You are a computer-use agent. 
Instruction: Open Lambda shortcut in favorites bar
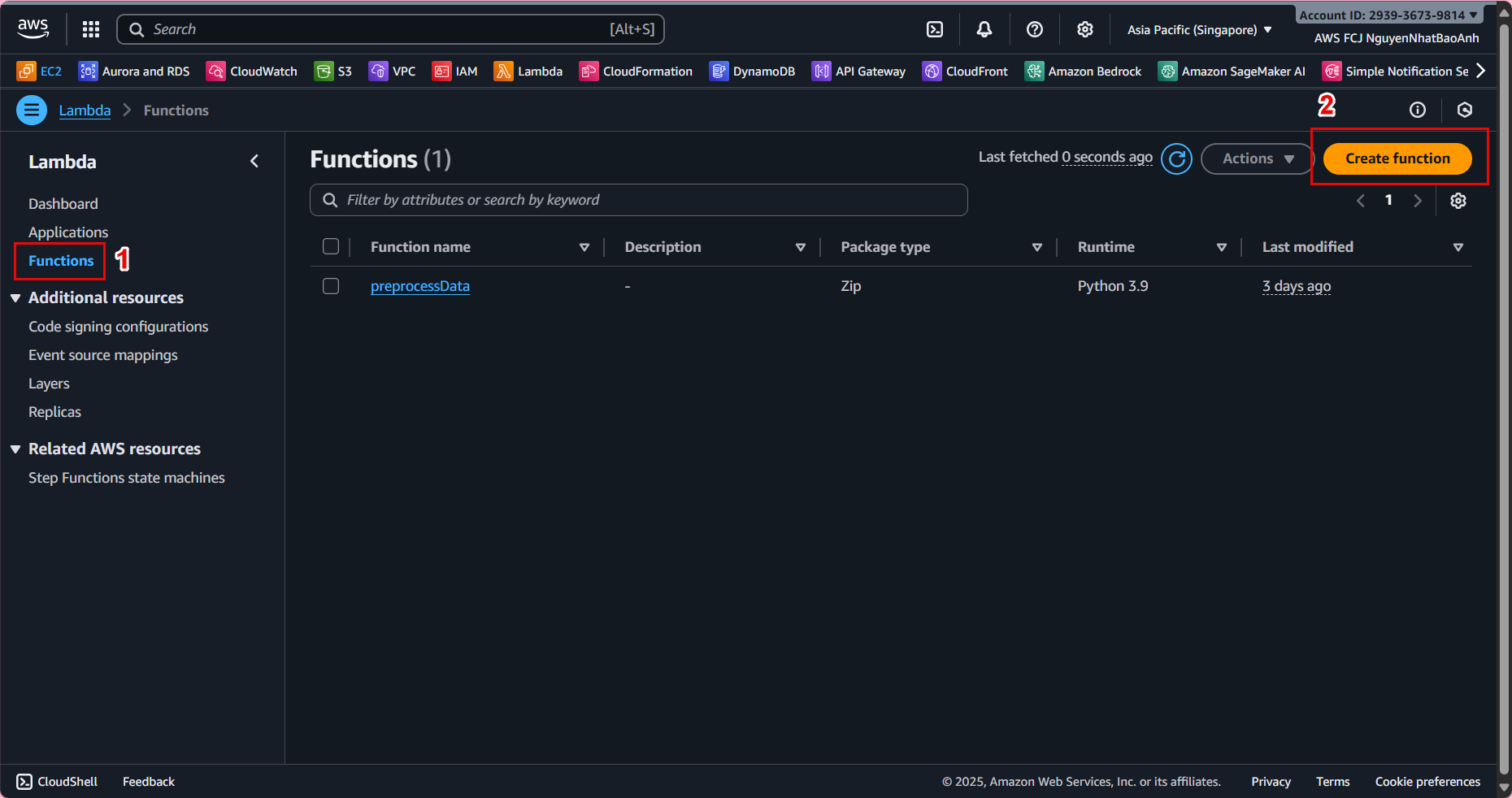click(528, 72)
